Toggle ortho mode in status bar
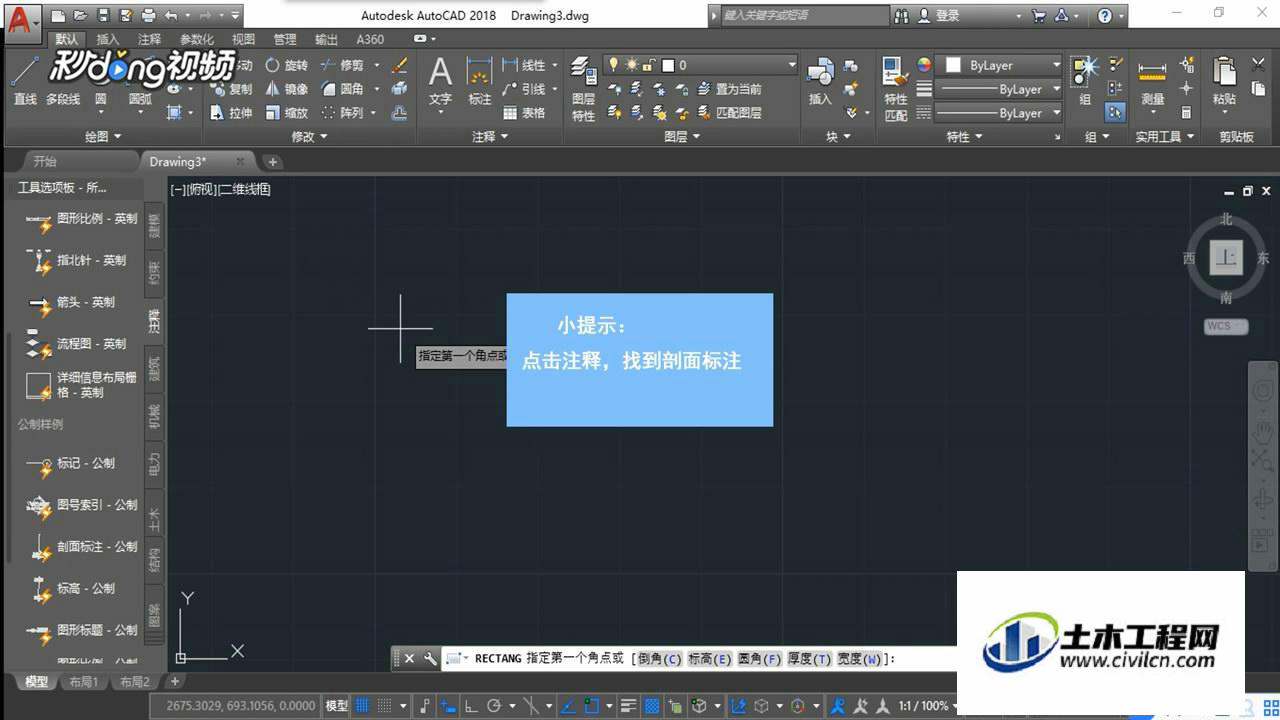 pyautogui.click(x=471, y=706)
